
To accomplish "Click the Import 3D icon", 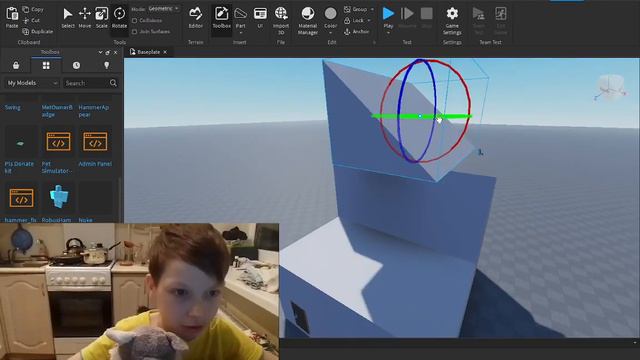I will (x=281, y=13).
